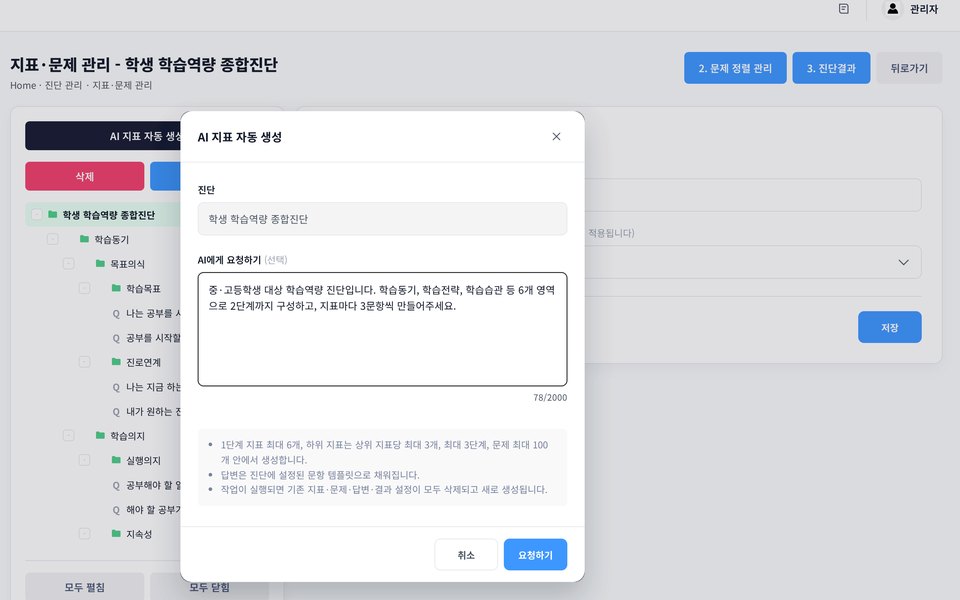Select the 진로연계 tree label
Screen dimensions: 960x600
point(143,362)
